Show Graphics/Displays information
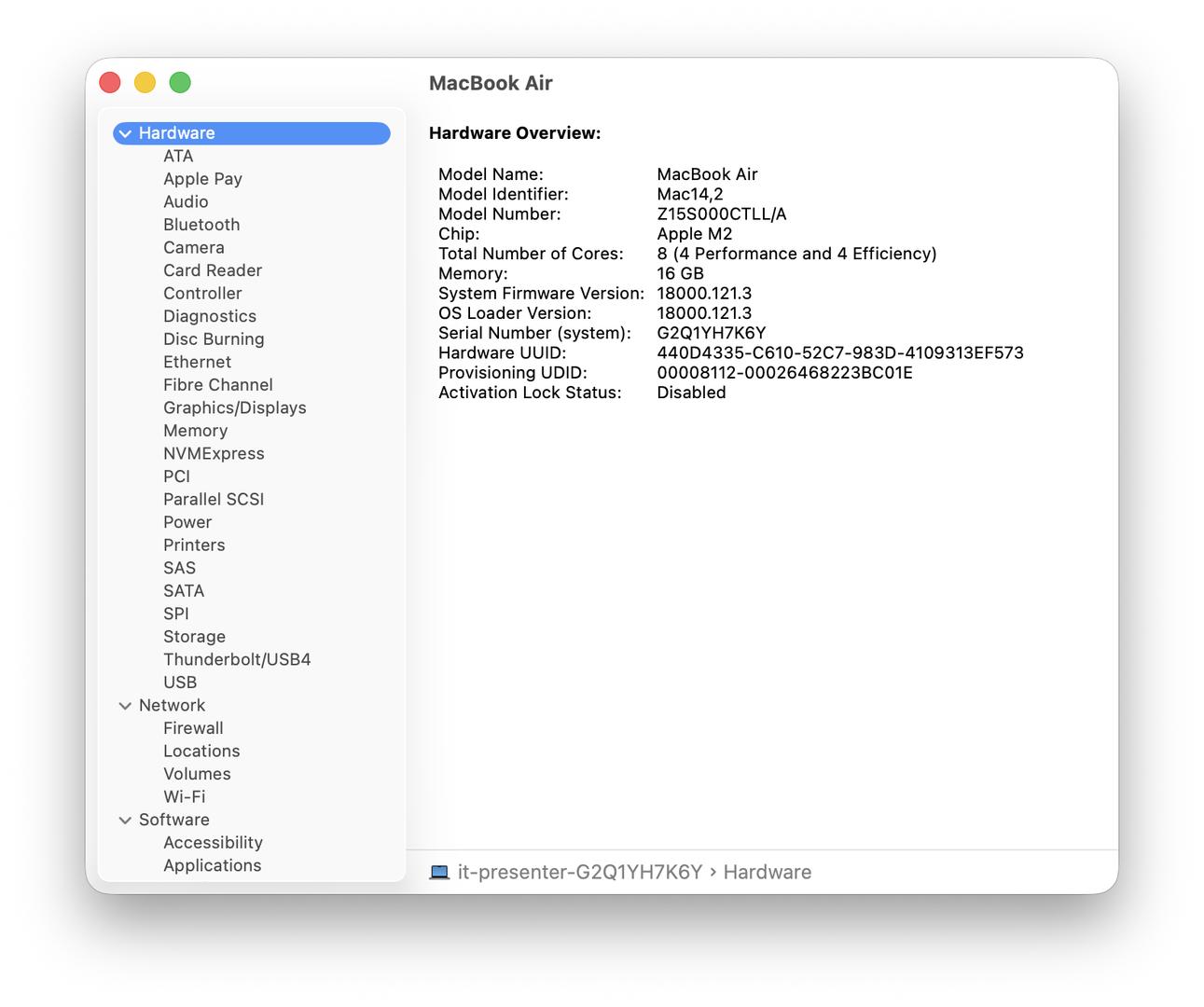The height and width of the screenshot is (1007, 1204). [x=235, y=407]
